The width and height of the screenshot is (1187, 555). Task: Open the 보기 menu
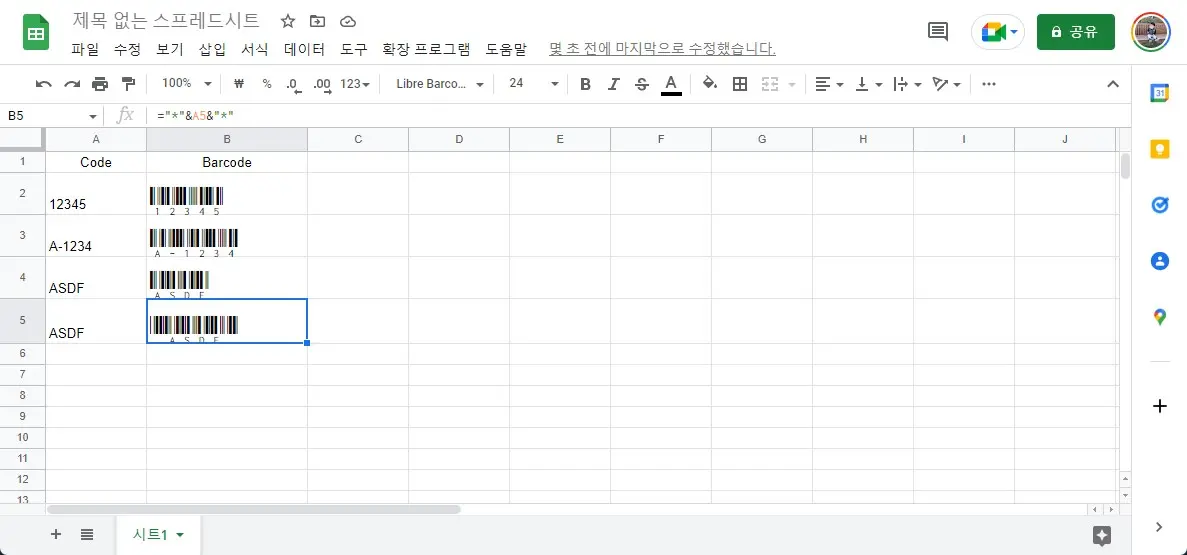point(170,50)
